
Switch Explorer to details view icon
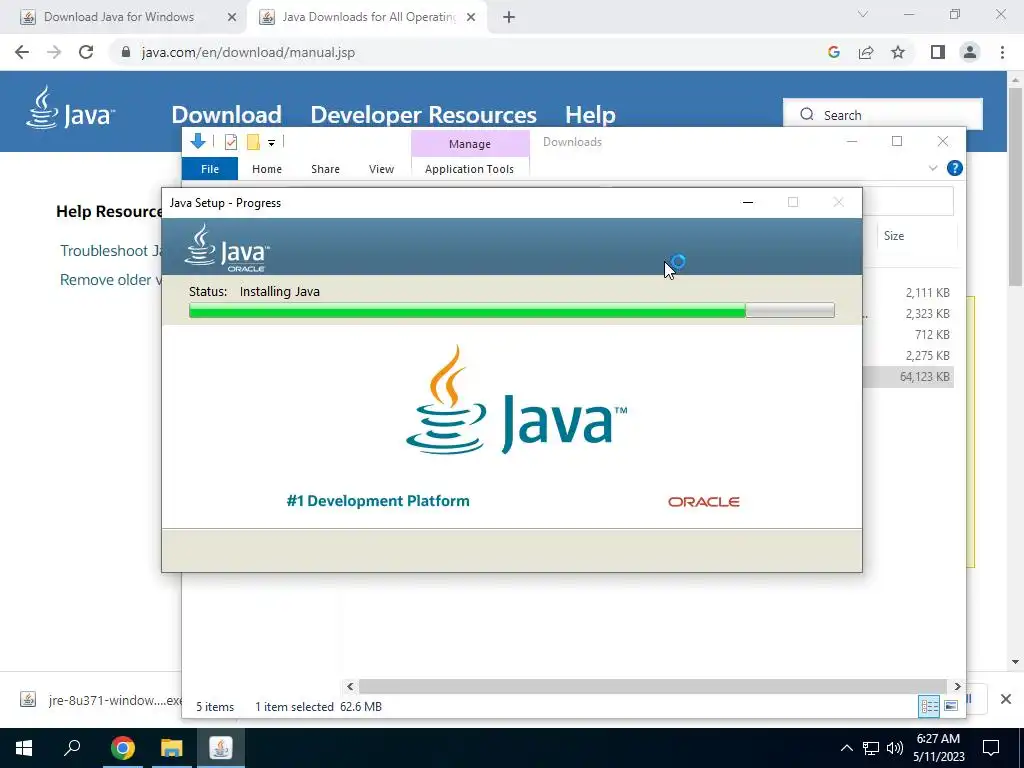tap(929, 706)
